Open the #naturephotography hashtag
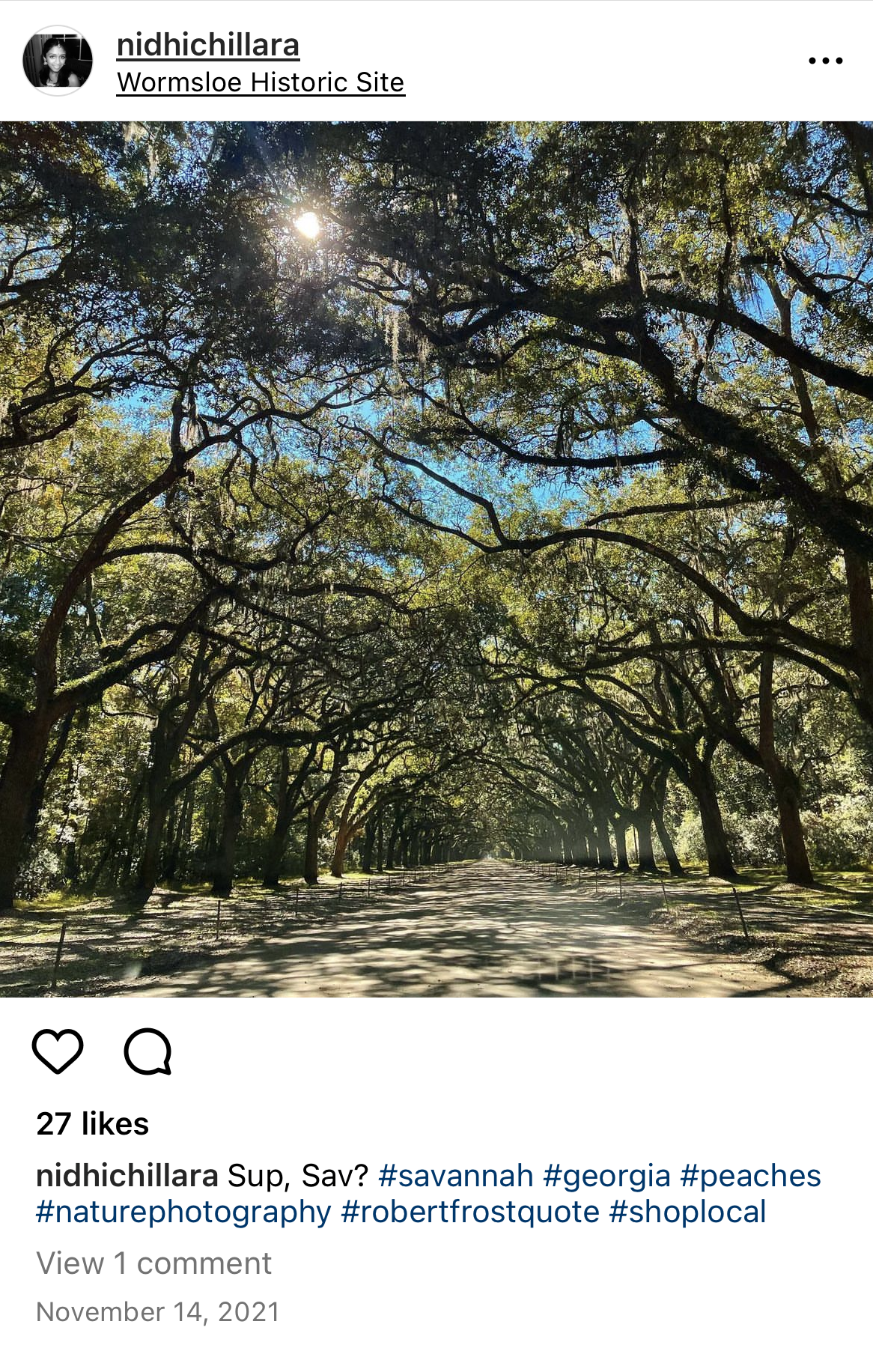Image resolution: width=873 pixels, height=1372 pixels. [x=183, y=1212]
